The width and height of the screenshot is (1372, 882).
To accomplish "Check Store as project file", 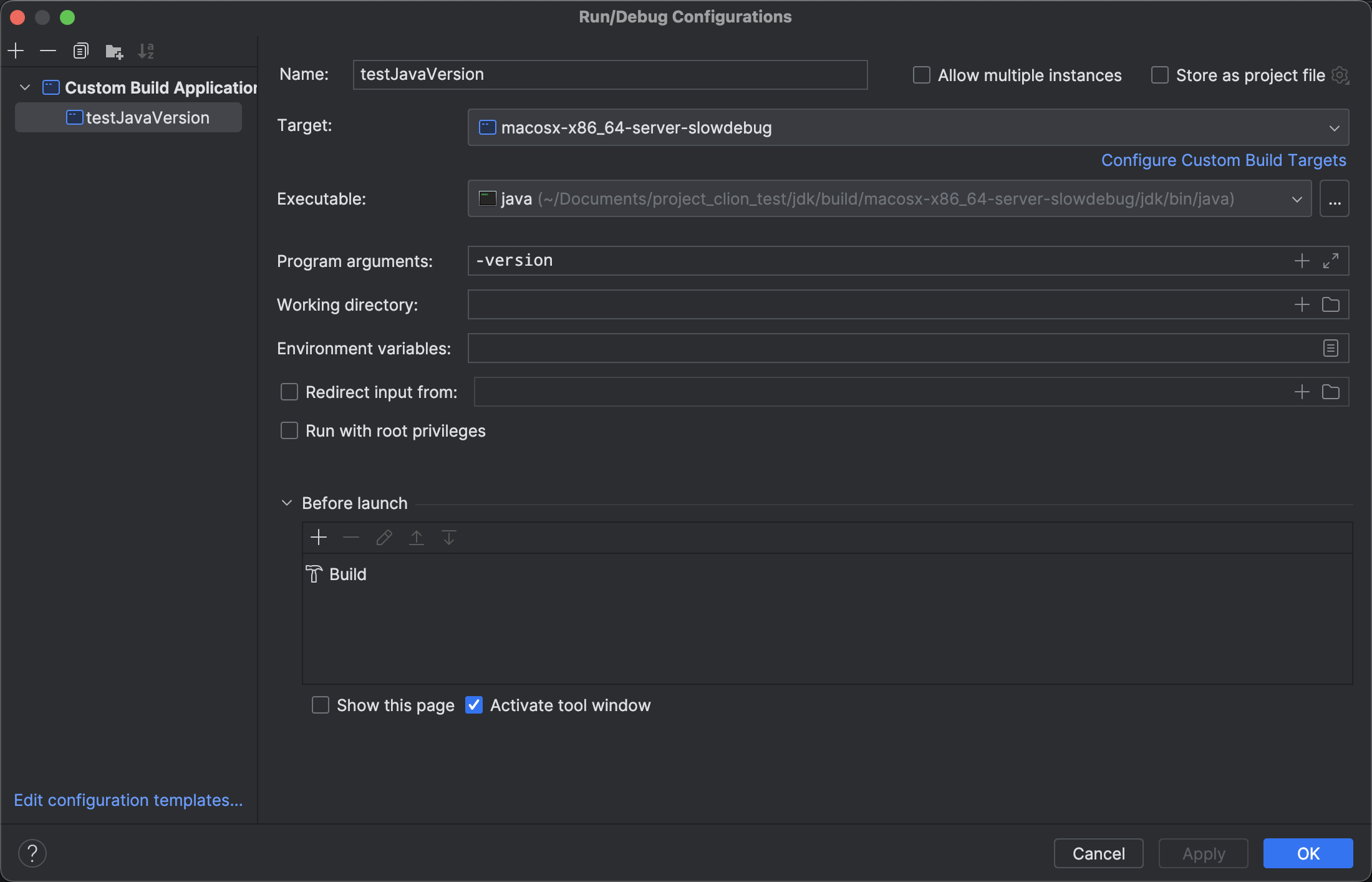I will tap(1160, 75).
